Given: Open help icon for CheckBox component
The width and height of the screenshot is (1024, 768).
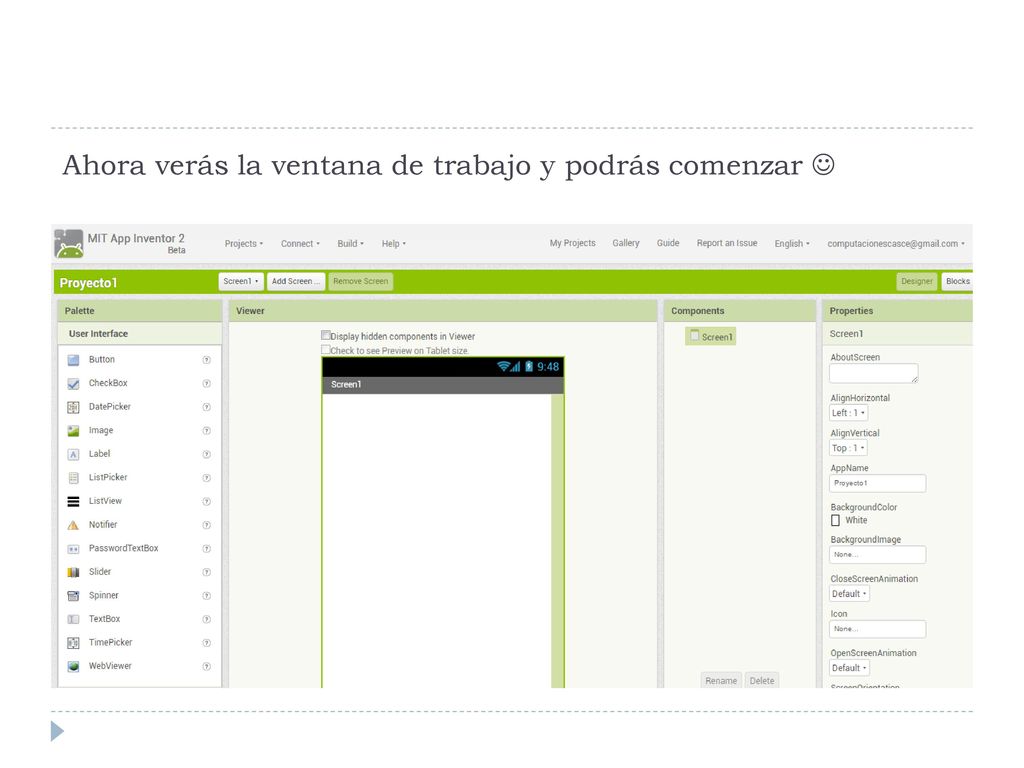Looking at the screenshot, I should (206, 383).
